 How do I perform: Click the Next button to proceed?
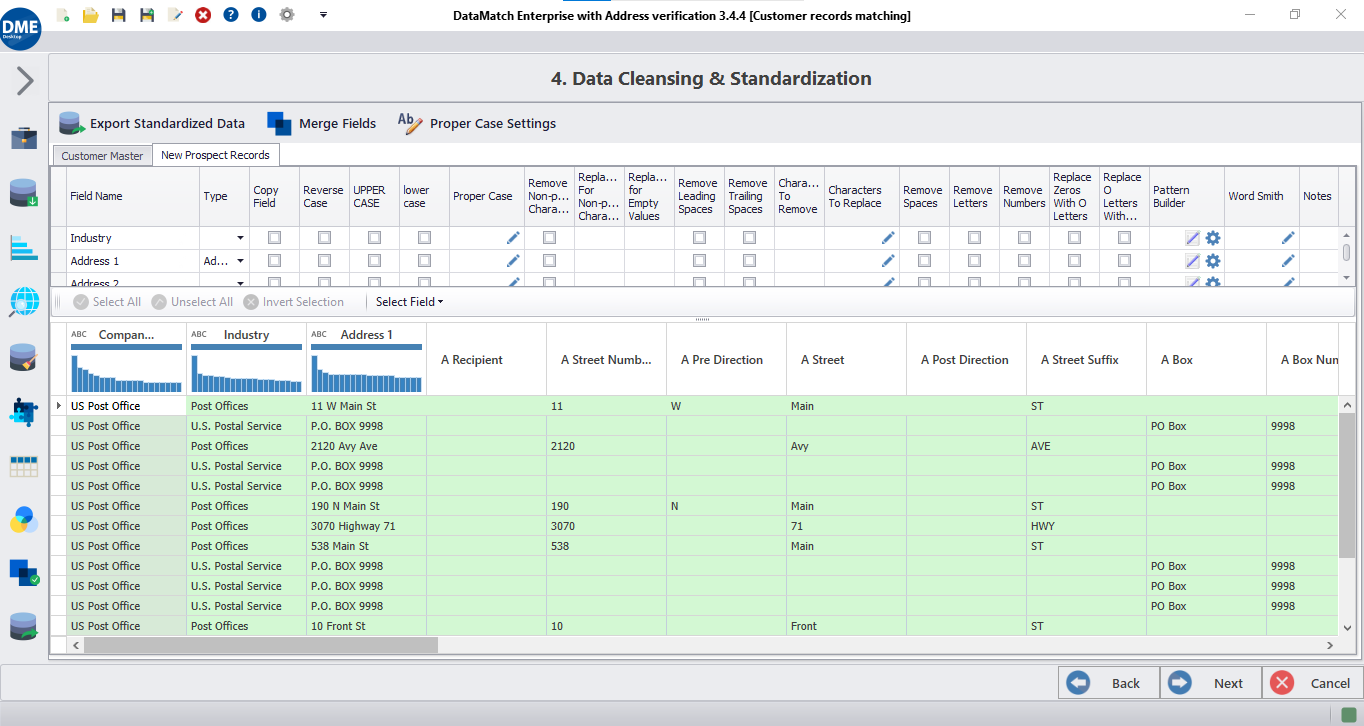(1210, 683)
